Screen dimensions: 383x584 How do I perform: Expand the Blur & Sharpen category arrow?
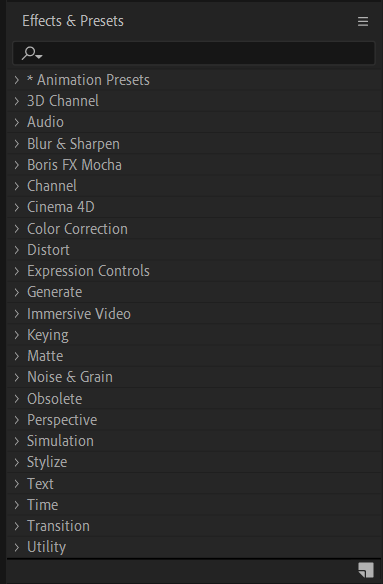pos(17,144)
